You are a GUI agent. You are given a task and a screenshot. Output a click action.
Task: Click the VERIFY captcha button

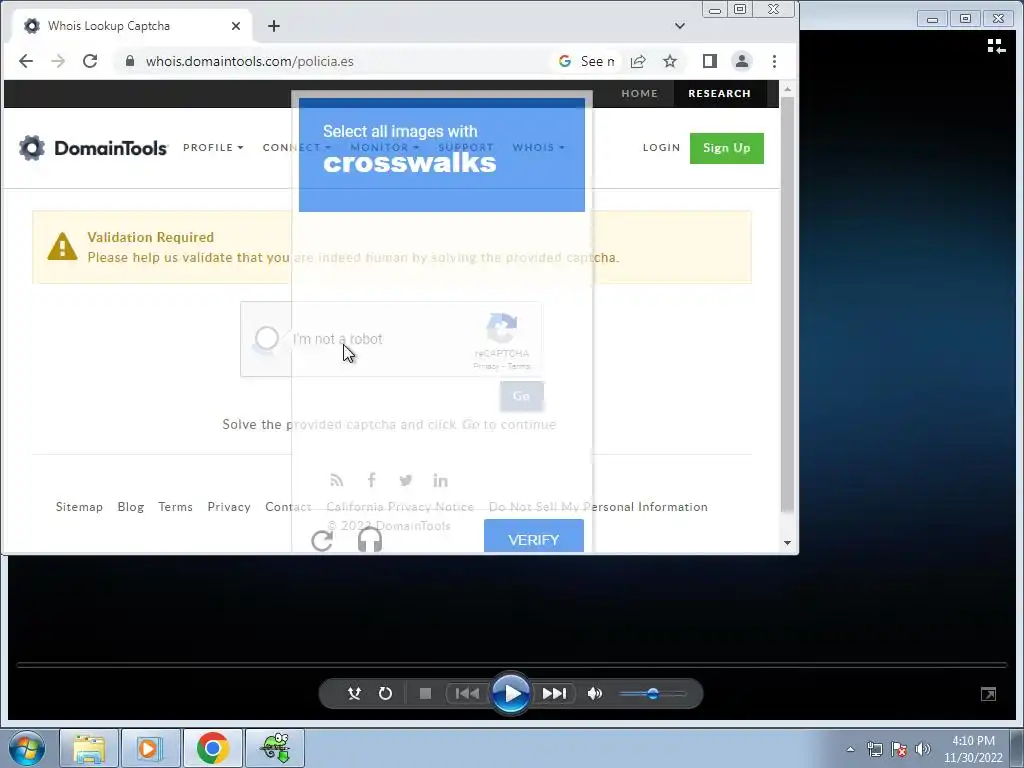(x=534, y=537)
